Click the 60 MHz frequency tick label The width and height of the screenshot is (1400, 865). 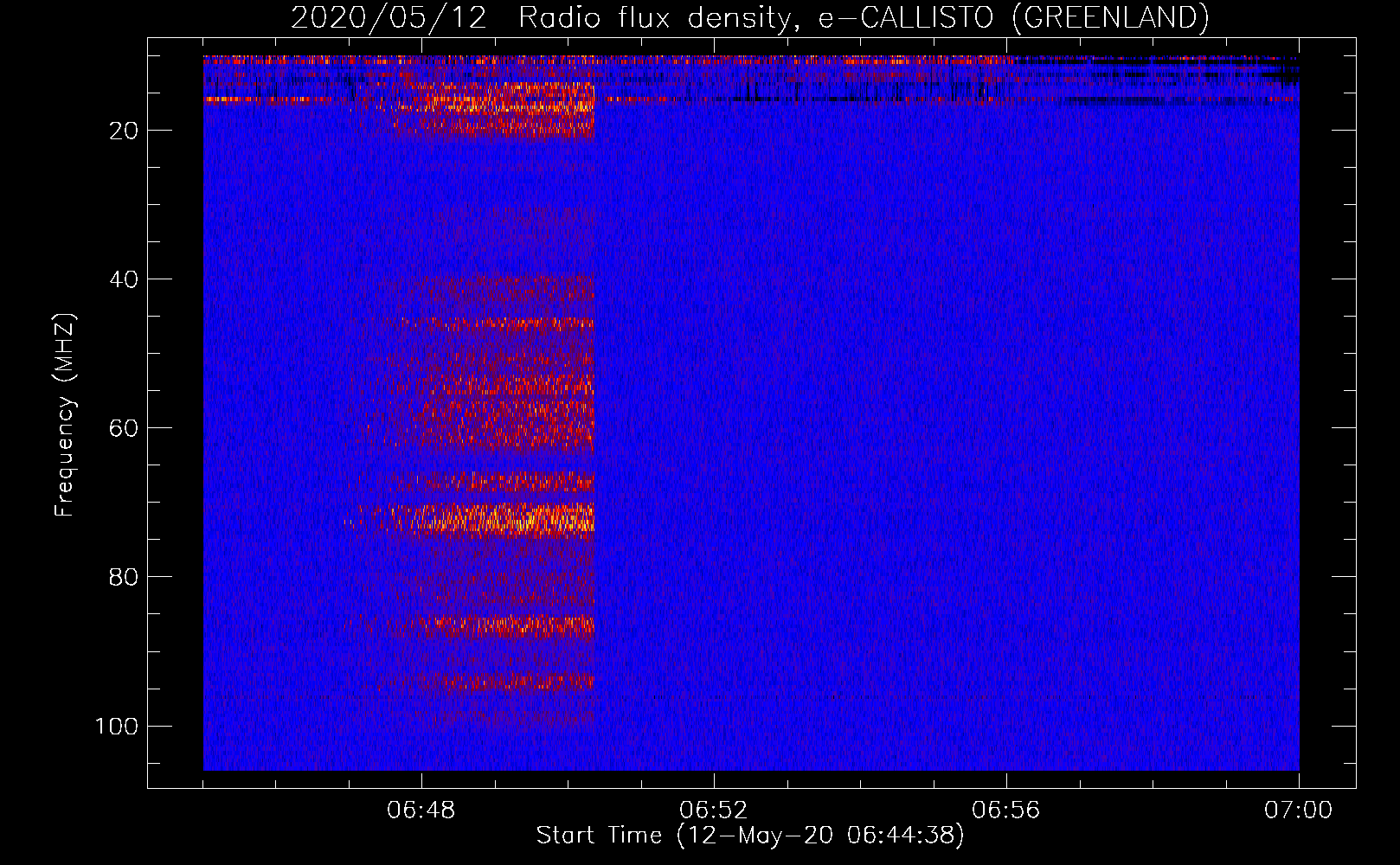point(124,428)
